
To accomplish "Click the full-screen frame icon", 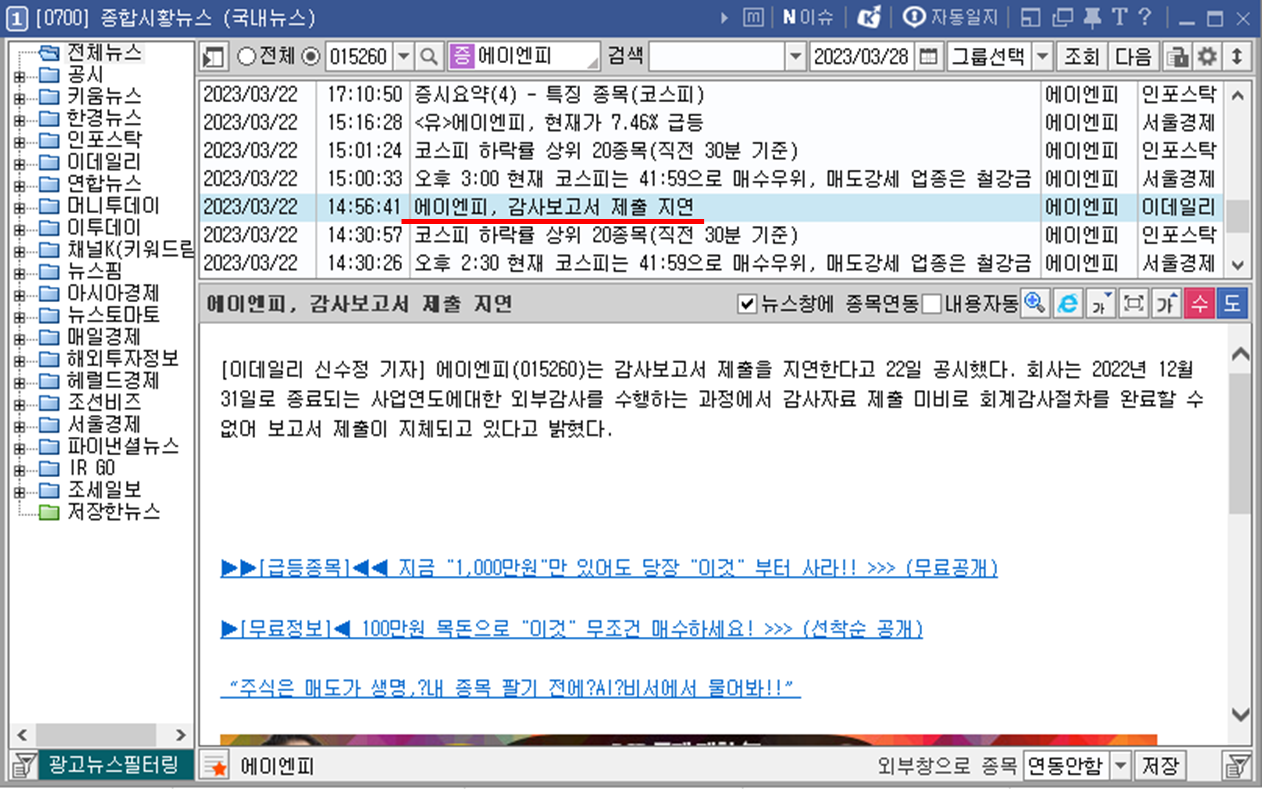I will (x=1134, y=303).
